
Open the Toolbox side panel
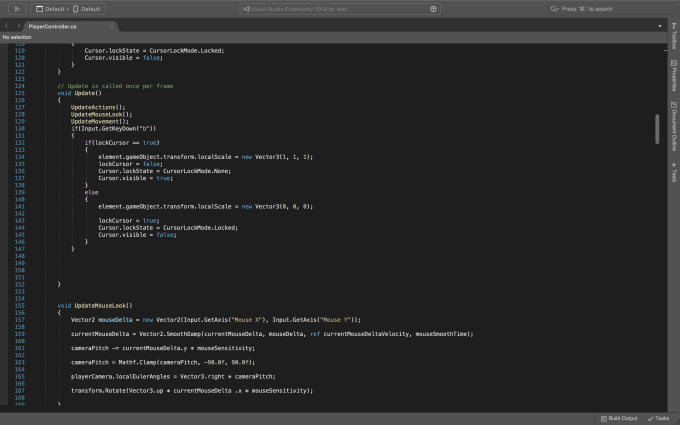[x=673, y=36]
